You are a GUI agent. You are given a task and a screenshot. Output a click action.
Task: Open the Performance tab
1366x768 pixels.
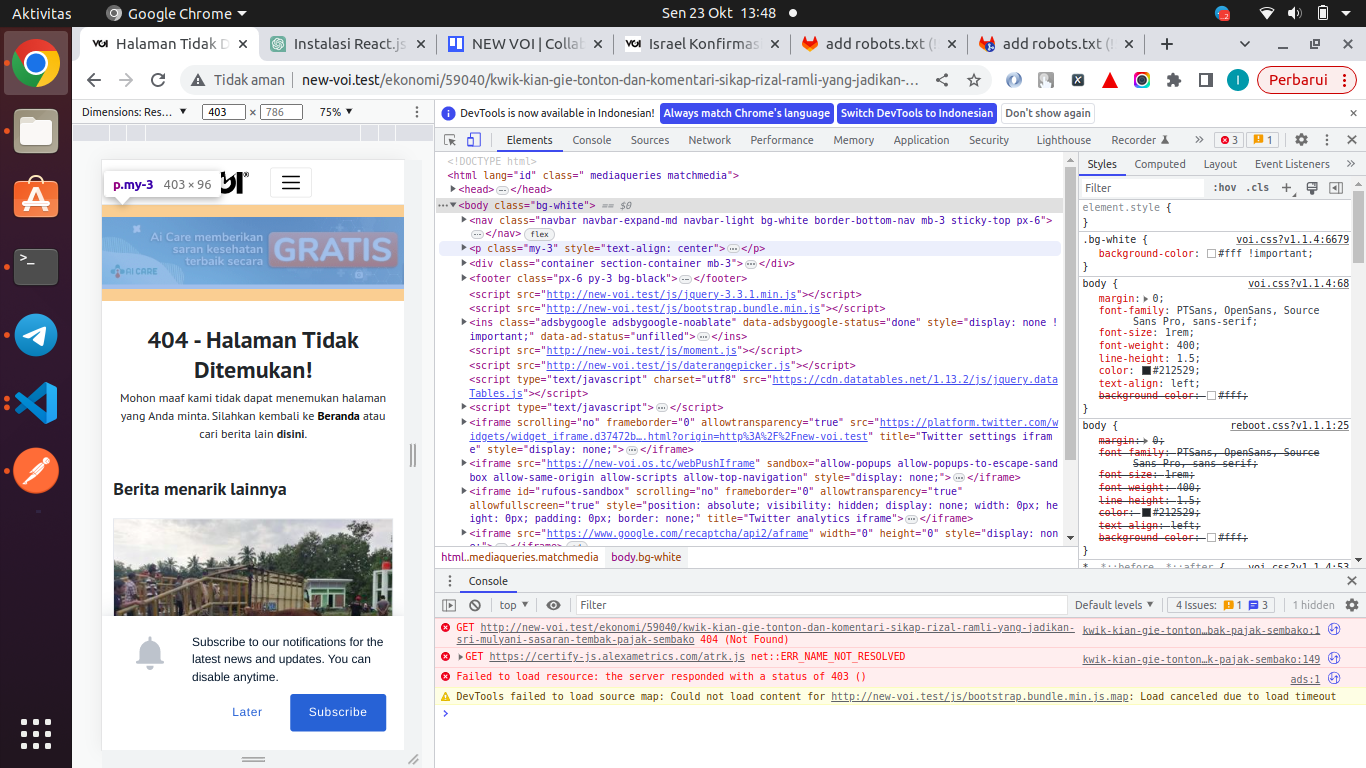pos(782,140)
